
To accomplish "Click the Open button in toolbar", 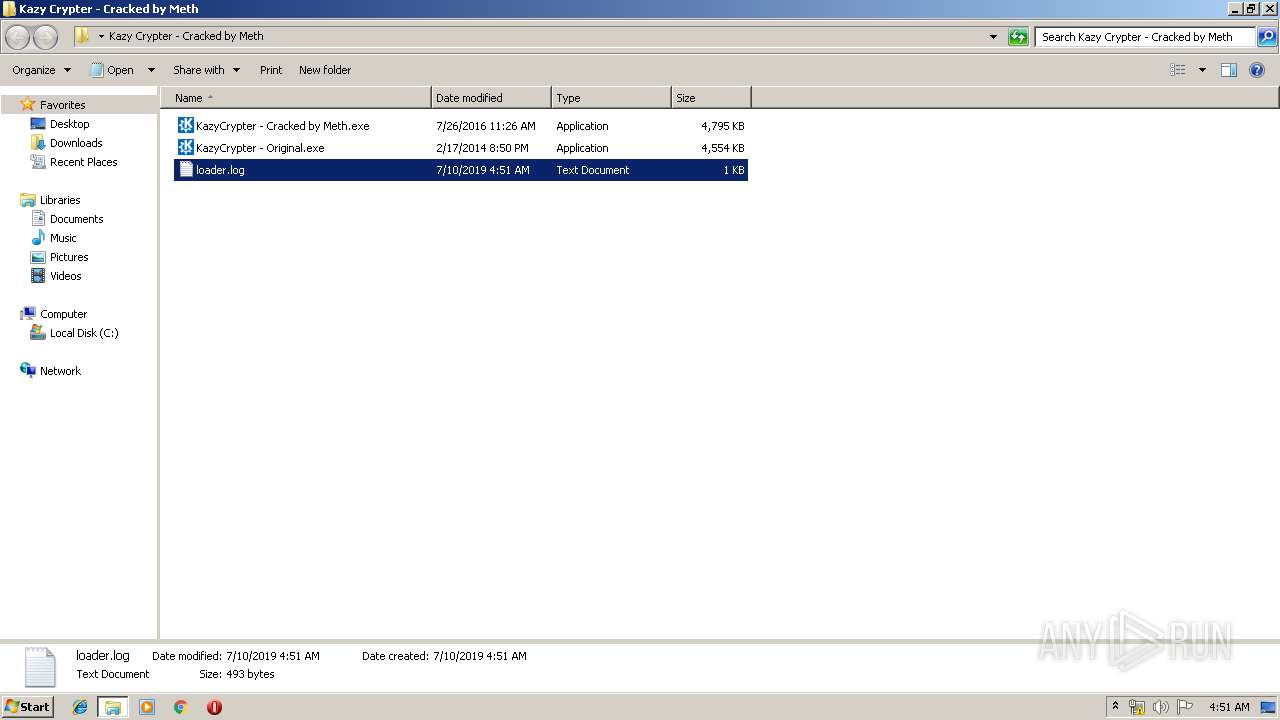I will (112, 70).
